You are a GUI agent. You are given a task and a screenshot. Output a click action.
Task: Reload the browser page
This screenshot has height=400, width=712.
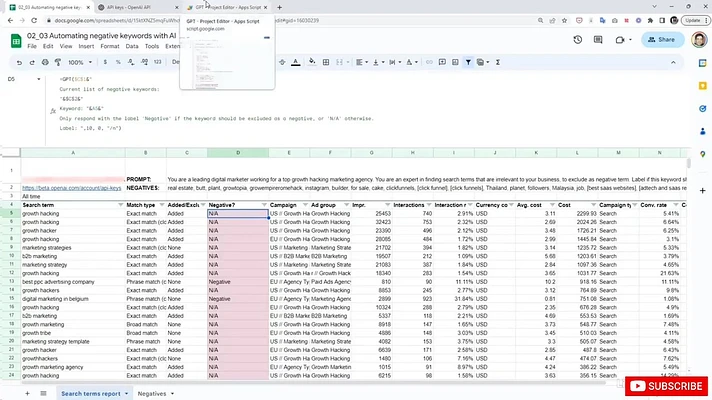pyautogui.click(x=34, y=20)
